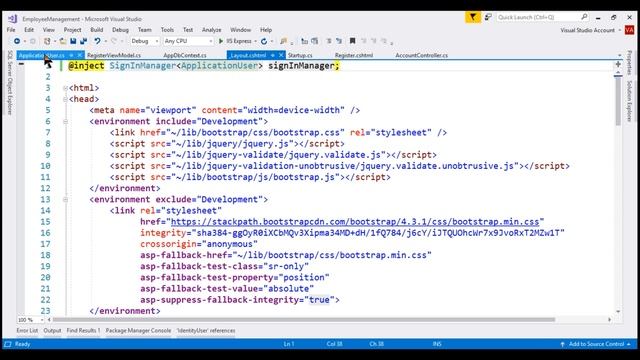Click the Navigate Backward toolbar icon
The height and width of the screenshot is (360, 640).
tap(17, 41)
